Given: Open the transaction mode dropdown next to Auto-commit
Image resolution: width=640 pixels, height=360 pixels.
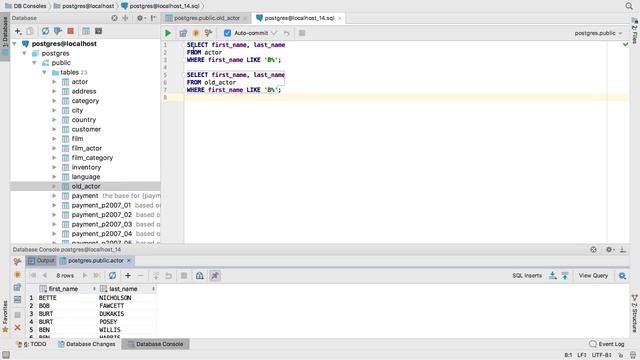Looking at the screenshot, I should [274, 33].
